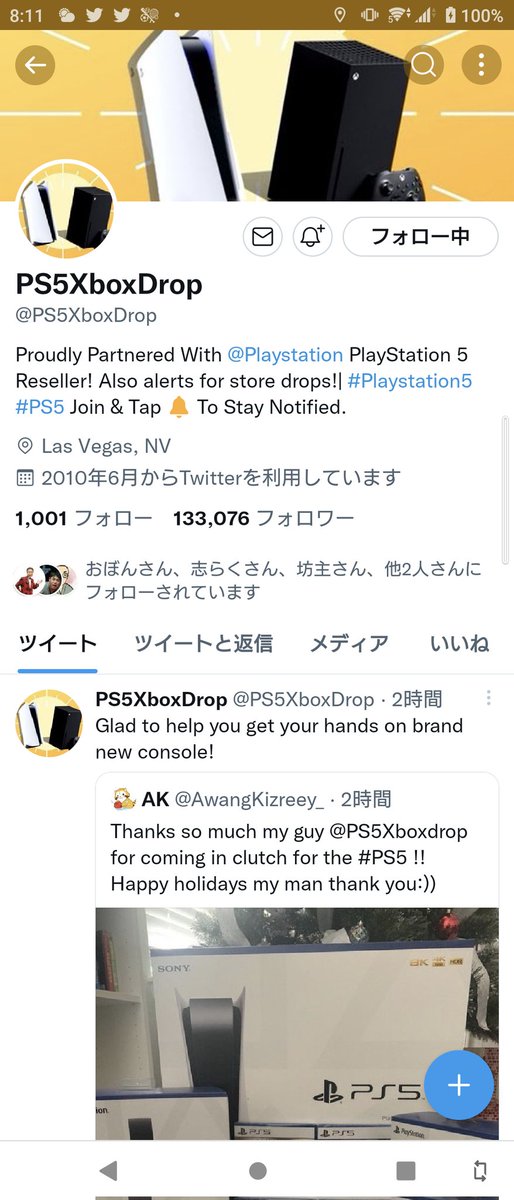
Task: View the 133,076 フォロワー list
Action: [x=263, y=519]
